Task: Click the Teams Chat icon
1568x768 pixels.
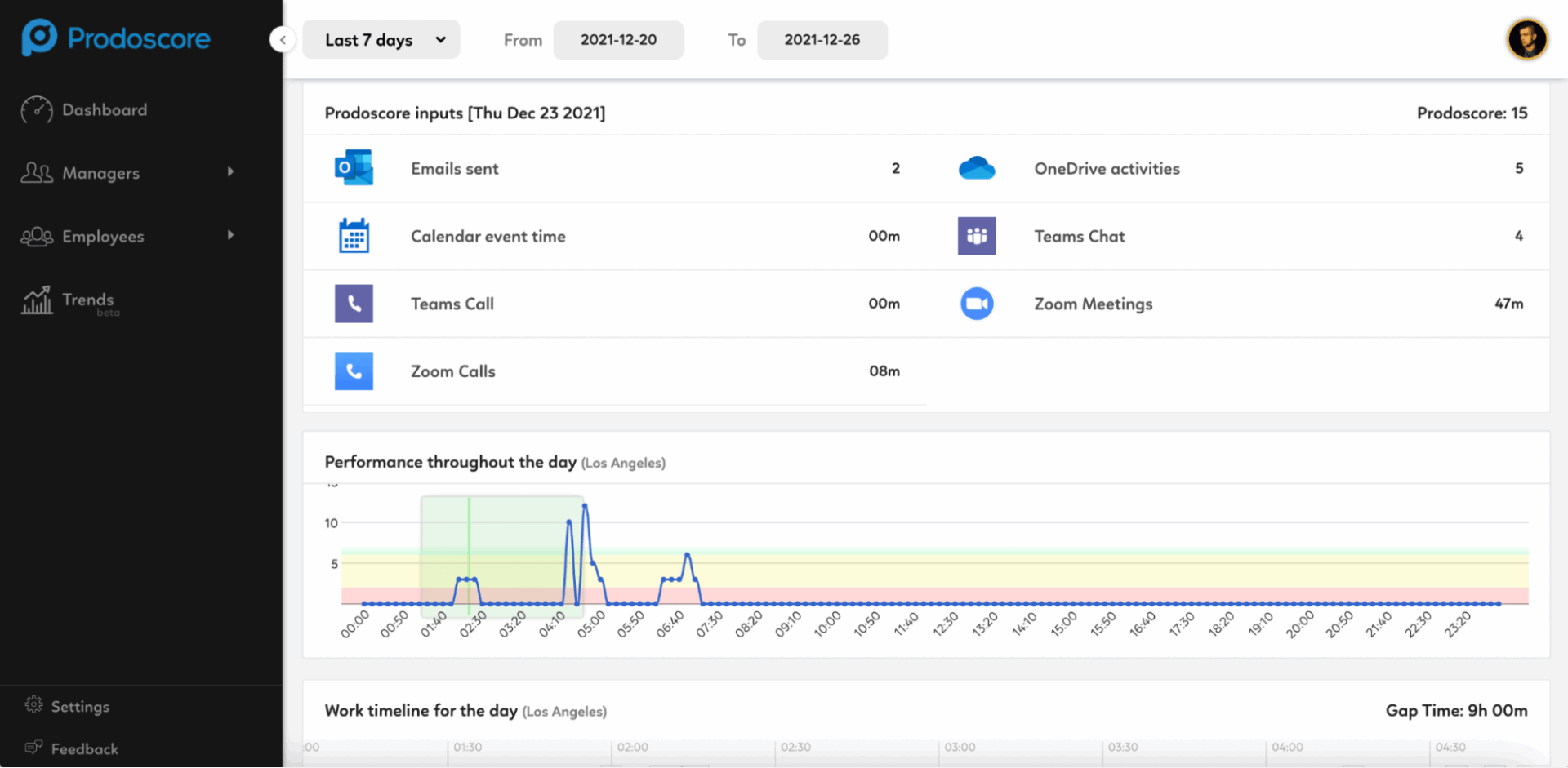Action: (x=976, y=236)
